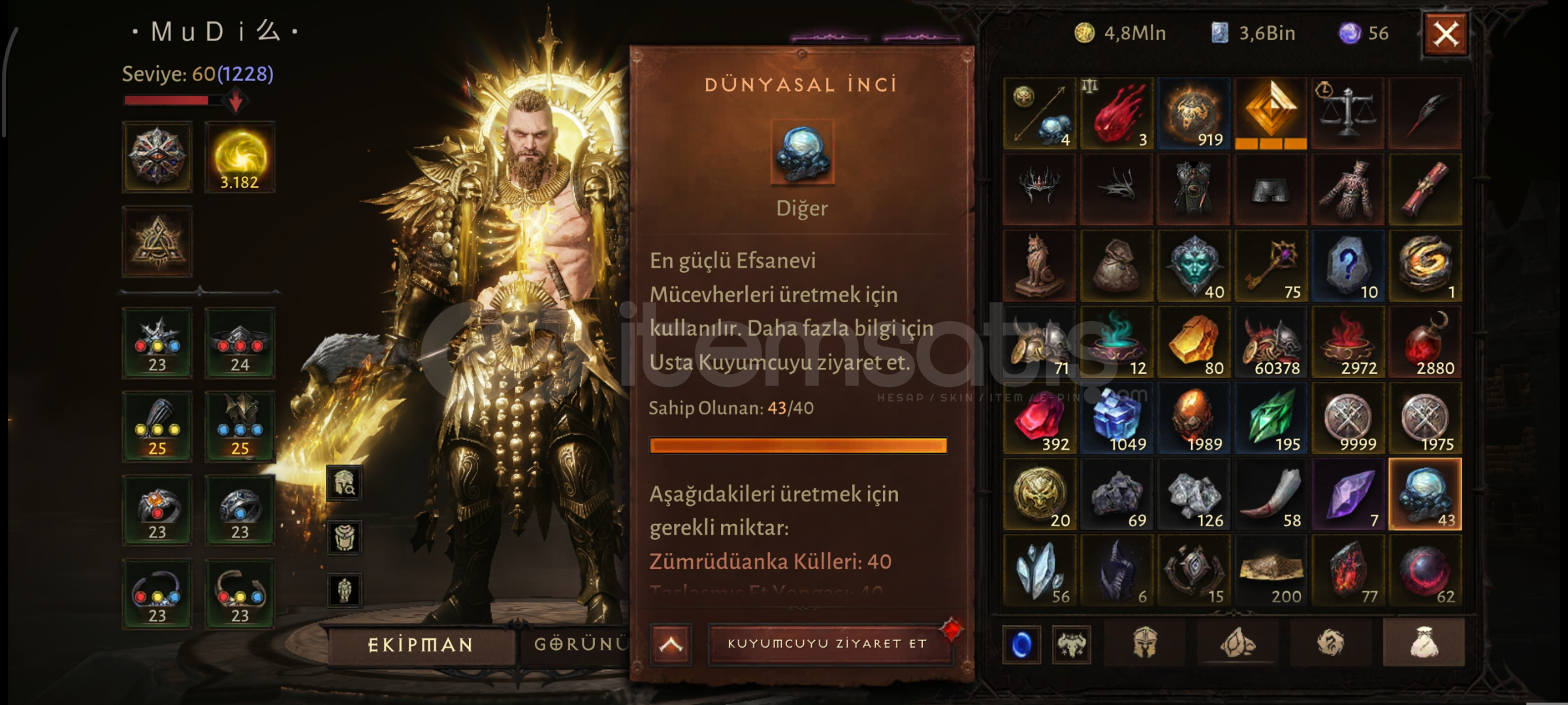This screenshot has width=1568, height=705.
Task: Switch to the Ekipman tab
Action: click(x=421, y=645)
